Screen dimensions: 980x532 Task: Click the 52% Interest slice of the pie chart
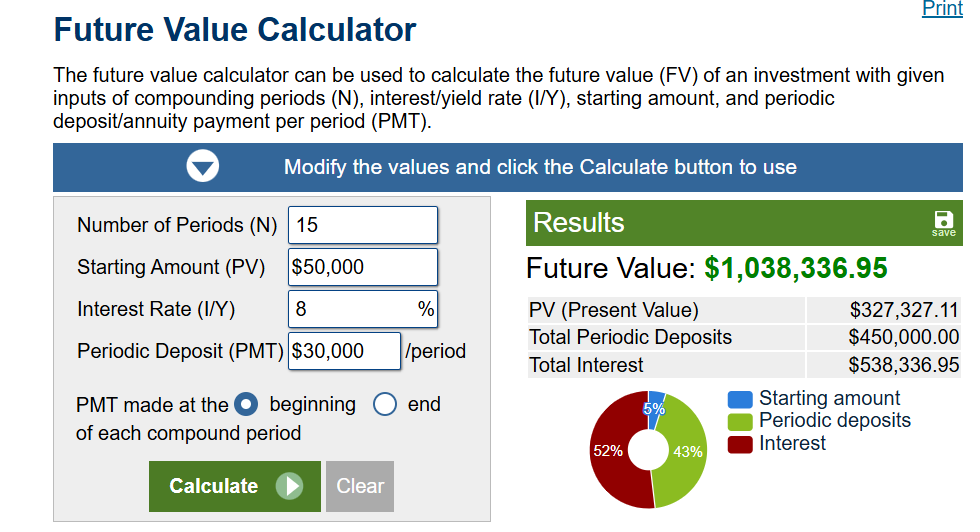coord(608,451)
